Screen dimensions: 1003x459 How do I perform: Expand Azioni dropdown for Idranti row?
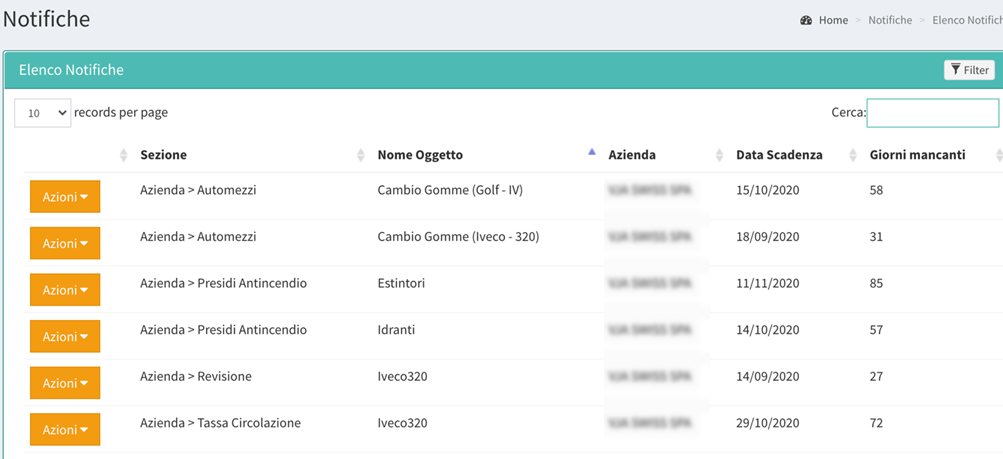pos(65,337)
